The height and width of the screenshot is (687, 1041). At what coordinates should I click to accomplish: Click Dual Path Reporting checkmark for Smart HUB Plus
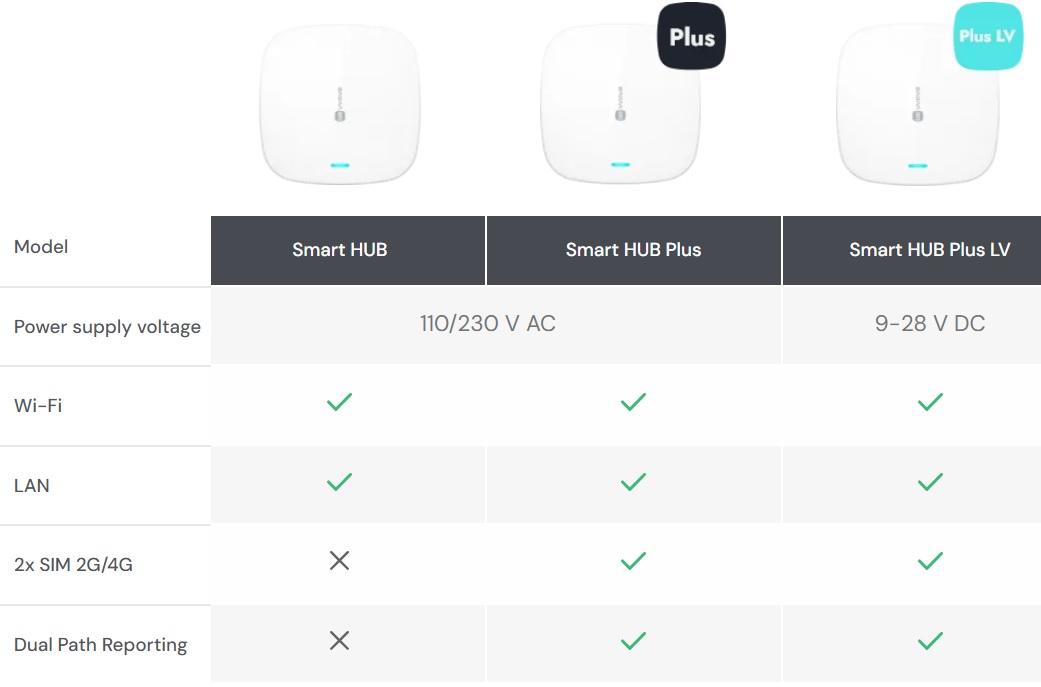point(633,641)
